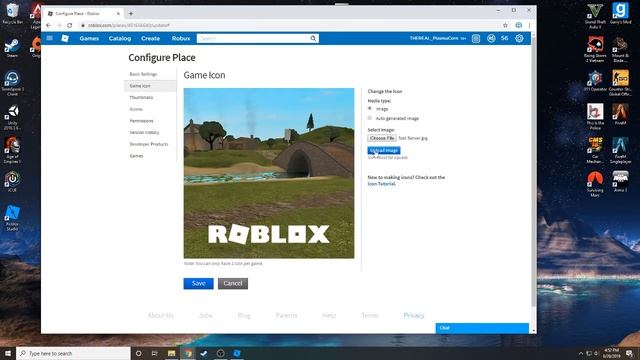Open the Roblox hamburger navigation menu

pyautogui.click(x=50, y=38)
